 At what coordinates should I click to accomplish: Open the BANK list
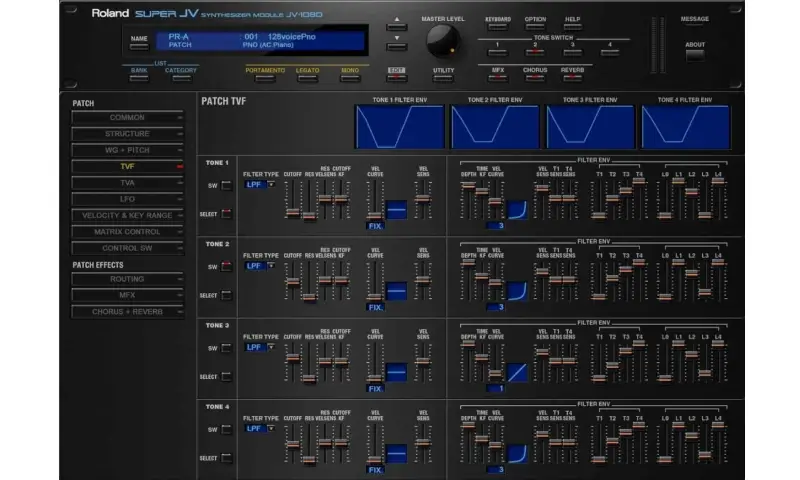click(139, 78)
